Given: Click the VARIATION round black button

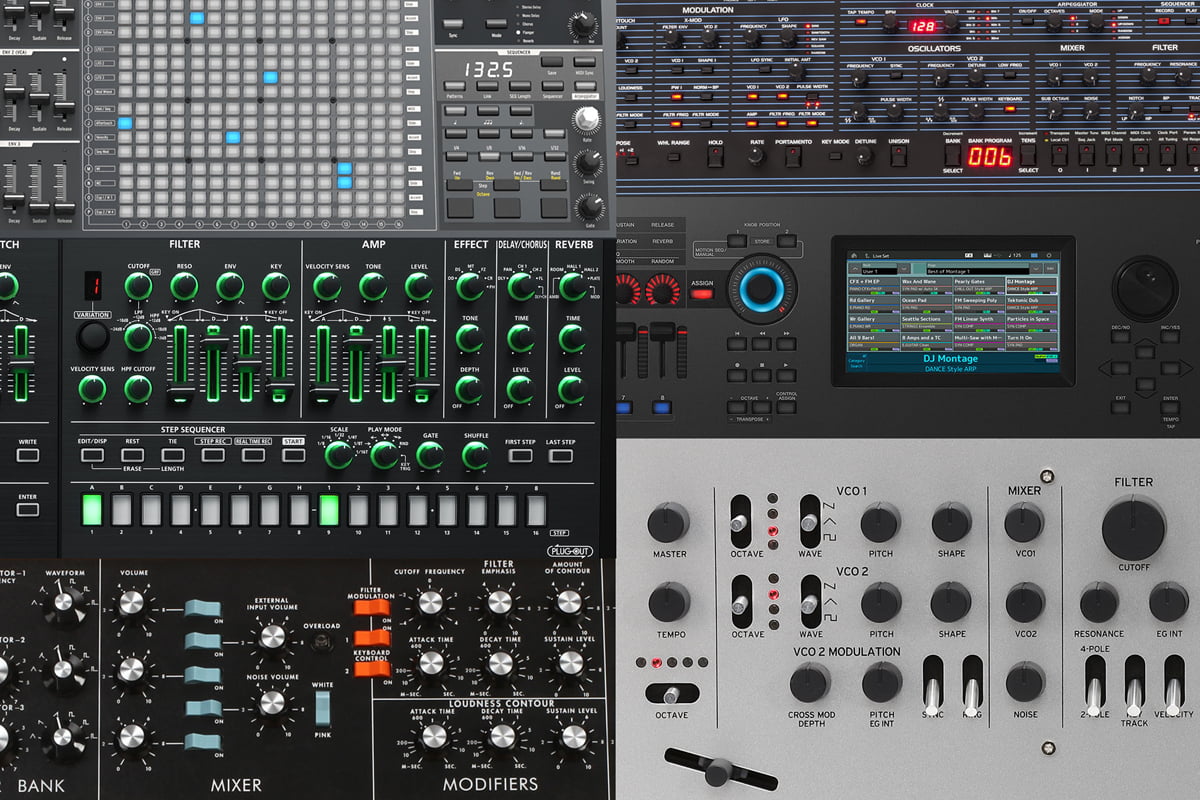Looking at the screenshot, I should tap(93, 337).
